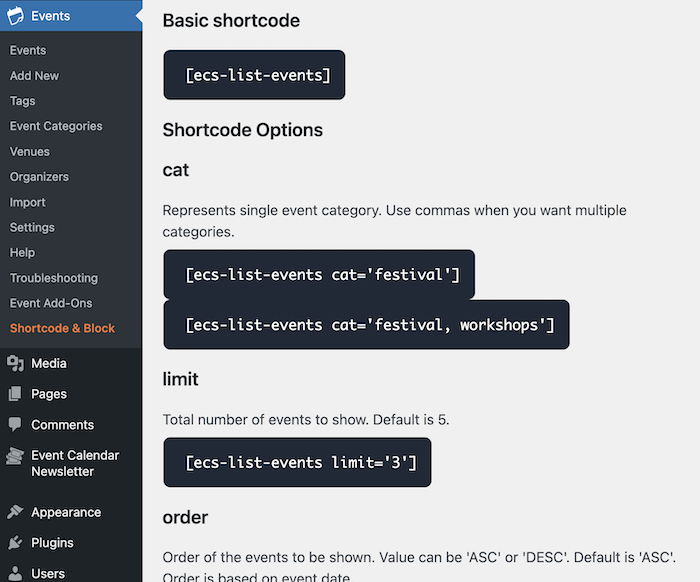Open the Appearance menu label
This screenshot has width=700, height=582.
coord(66,512)
